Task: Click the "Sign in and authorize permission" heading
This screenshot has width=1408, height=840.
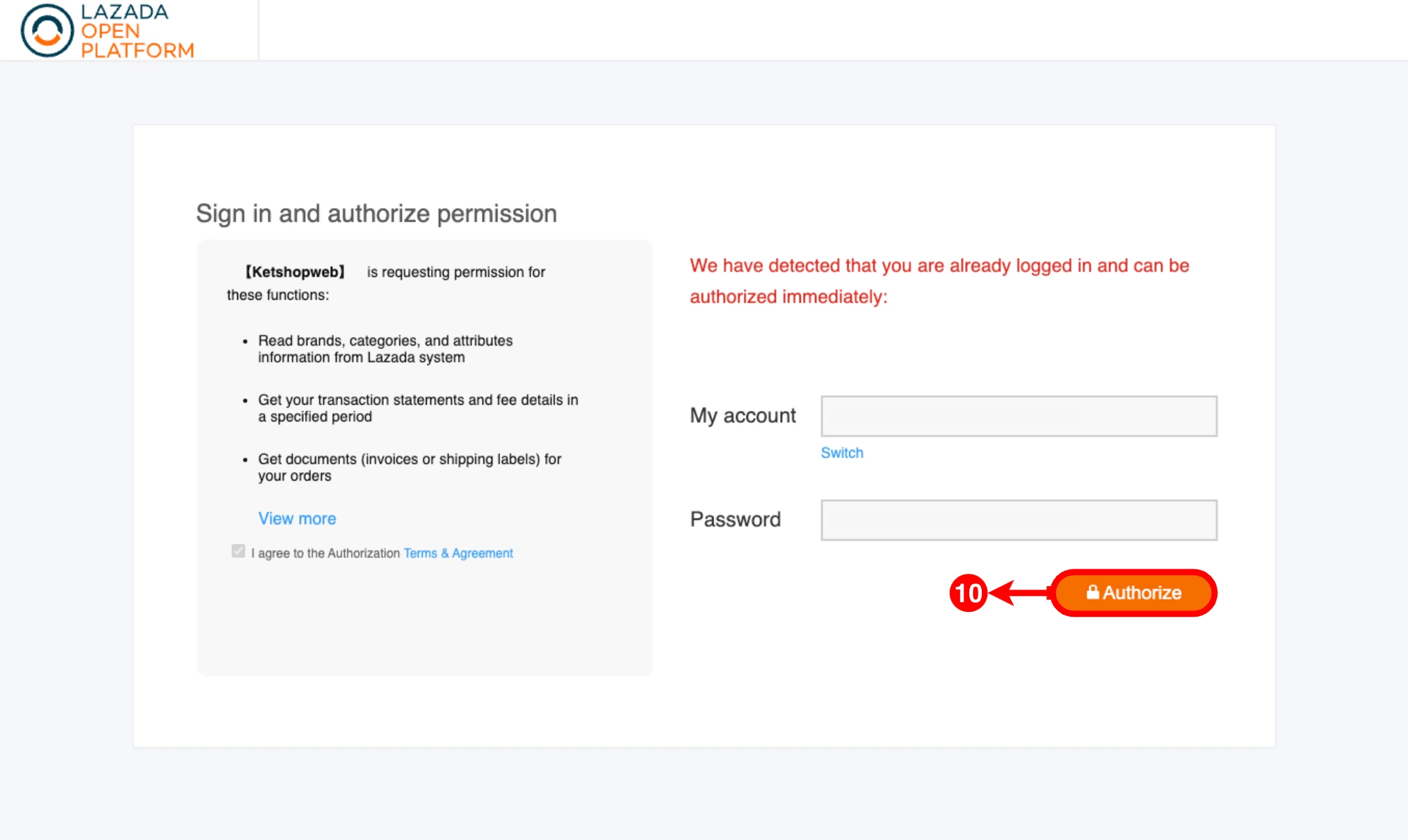Action: tap(376, 213)
